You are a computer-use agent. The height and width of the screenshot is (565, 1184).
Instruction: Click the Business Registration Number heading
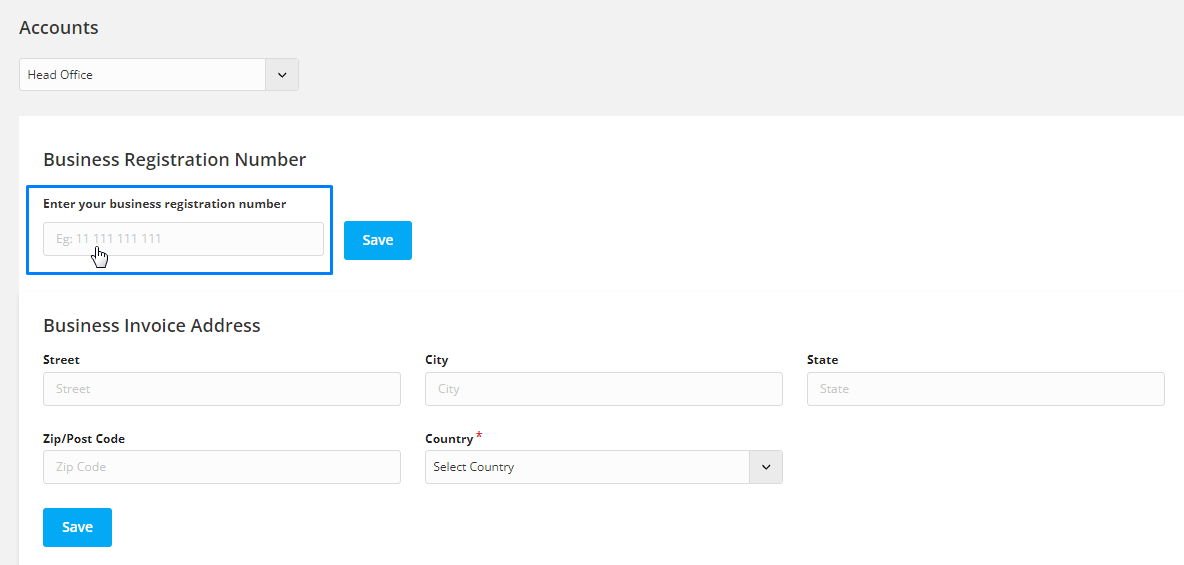174,159
